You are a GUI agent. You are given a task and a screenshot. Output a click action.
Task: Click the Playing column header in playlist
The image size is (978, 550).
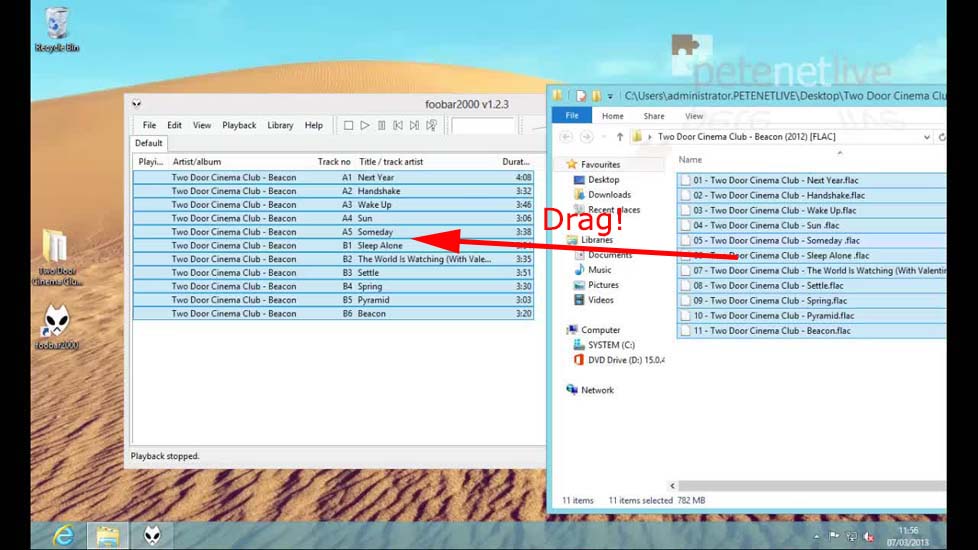(x=150, y=162)
